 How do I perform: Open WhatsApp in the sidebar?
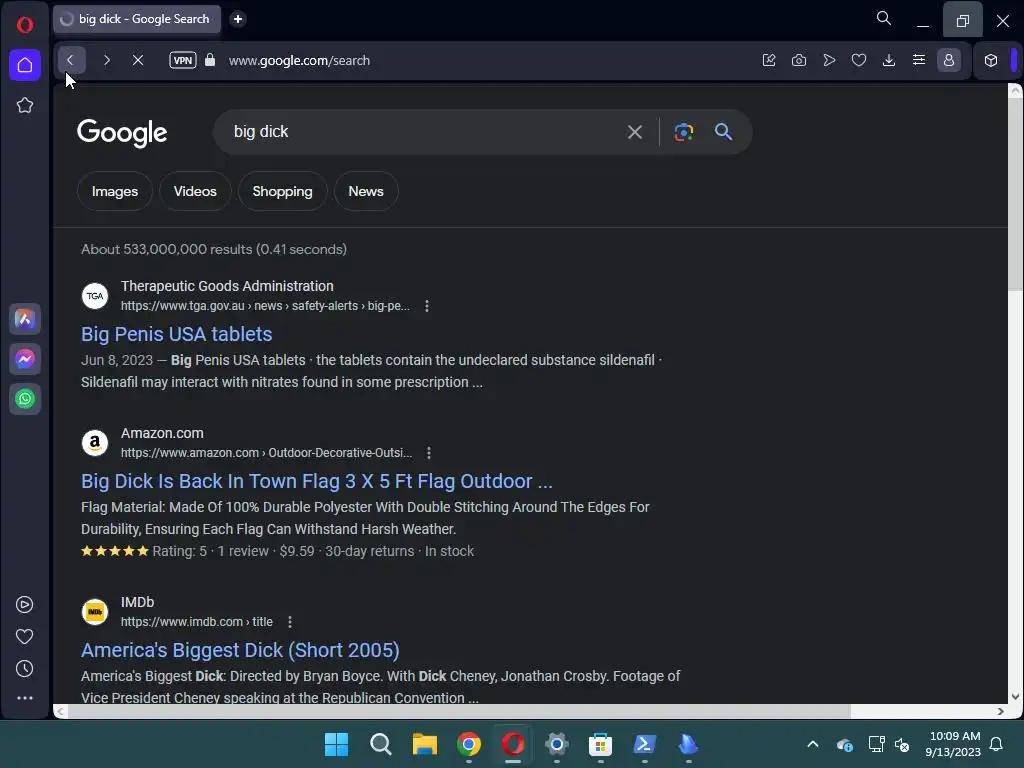pyautogui.click(x=25, y=399)
